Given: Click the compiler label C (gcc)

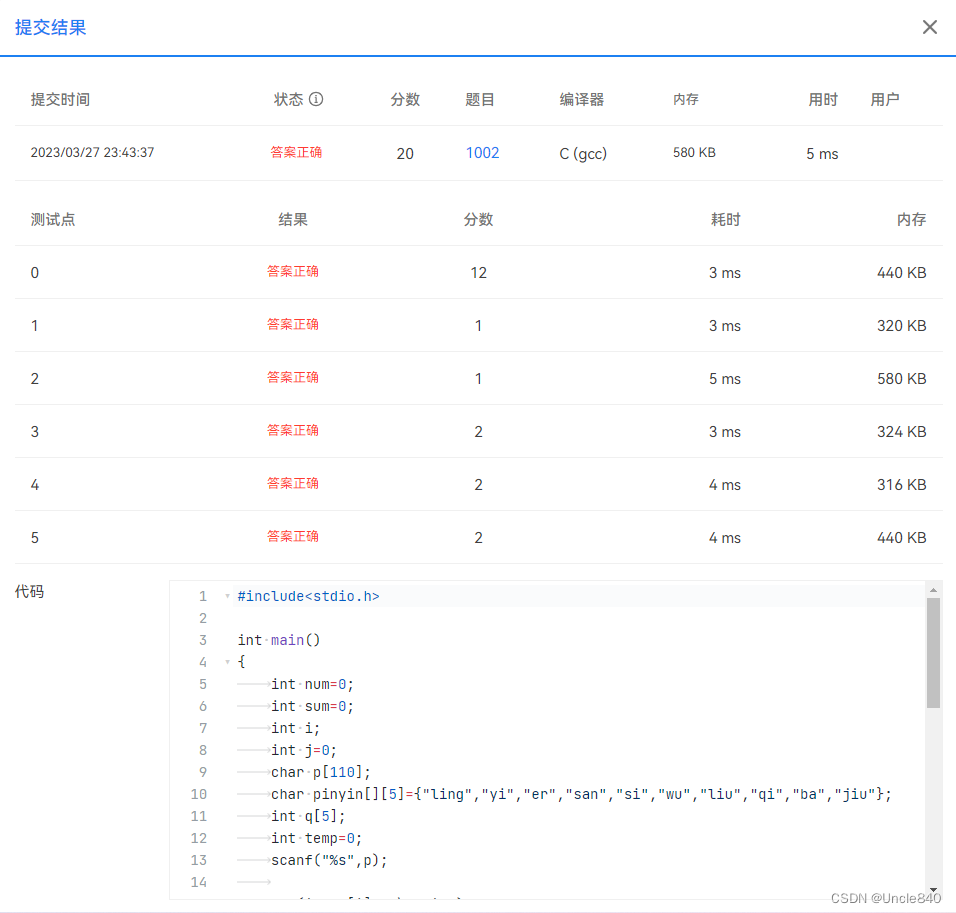Looking at the screenshot, I should coord(583,153).
